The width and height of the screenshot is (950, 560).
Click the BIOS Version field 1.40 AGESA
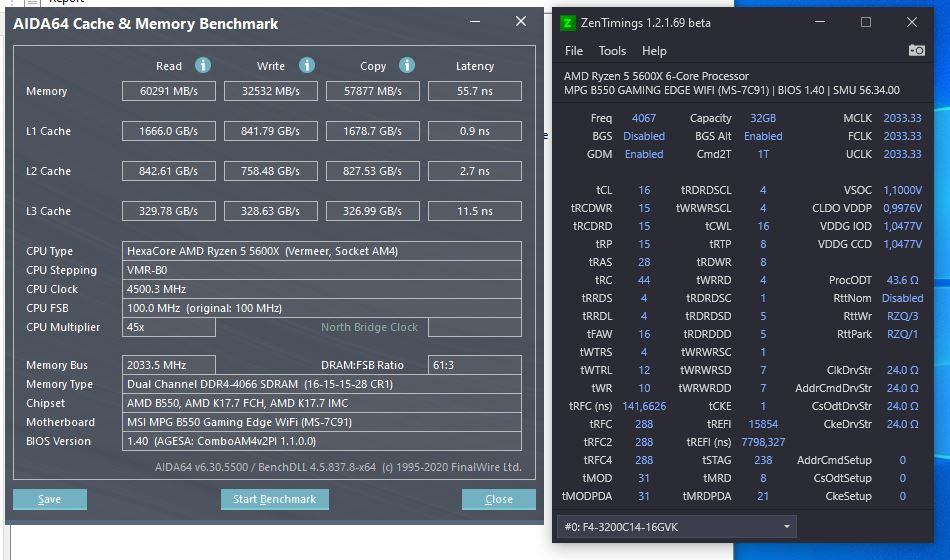pyautogui.click(x=322, y=441)
